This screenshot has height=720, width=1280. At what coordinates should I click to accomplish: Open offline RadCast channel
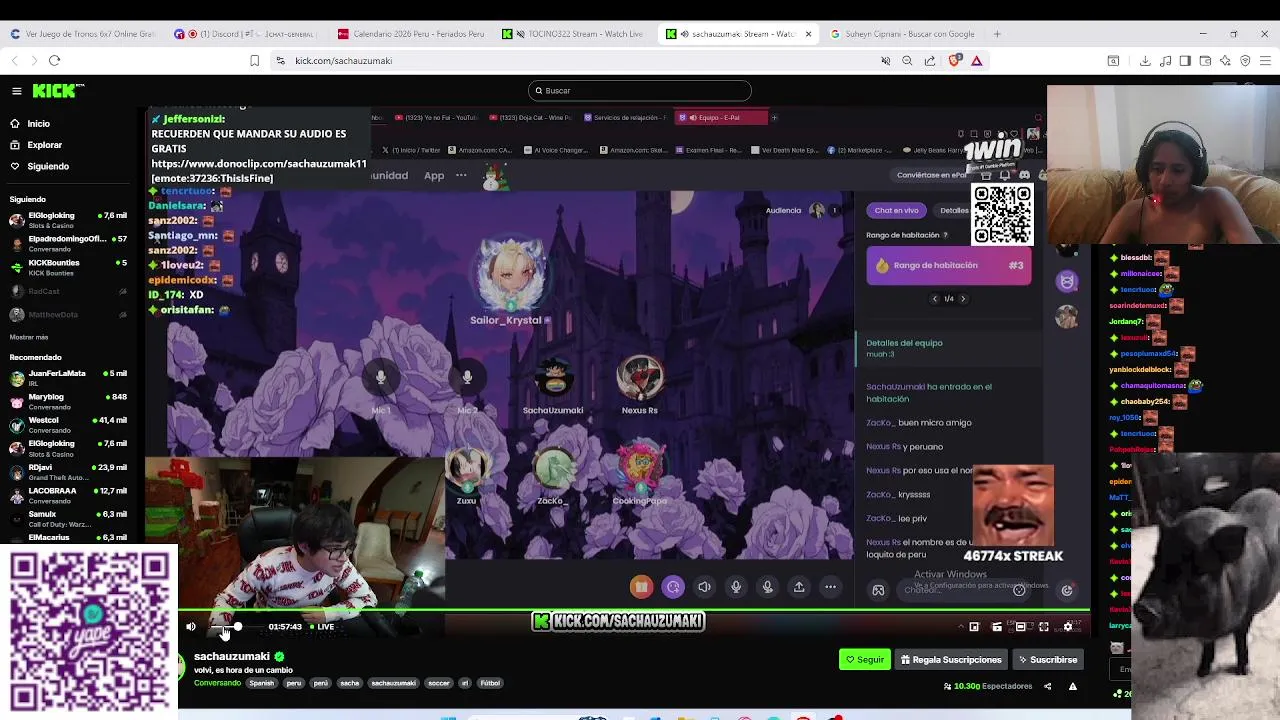68,291
